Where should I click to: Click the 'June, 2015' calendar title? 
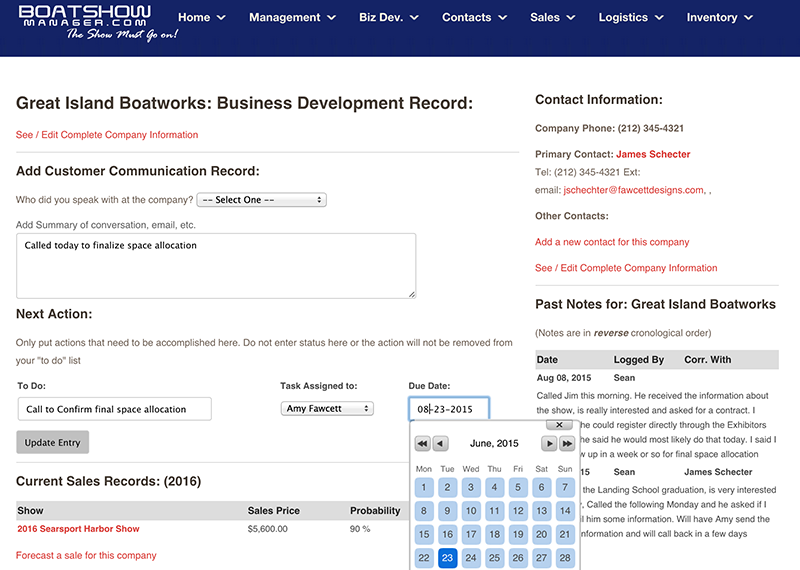point(494,443)
